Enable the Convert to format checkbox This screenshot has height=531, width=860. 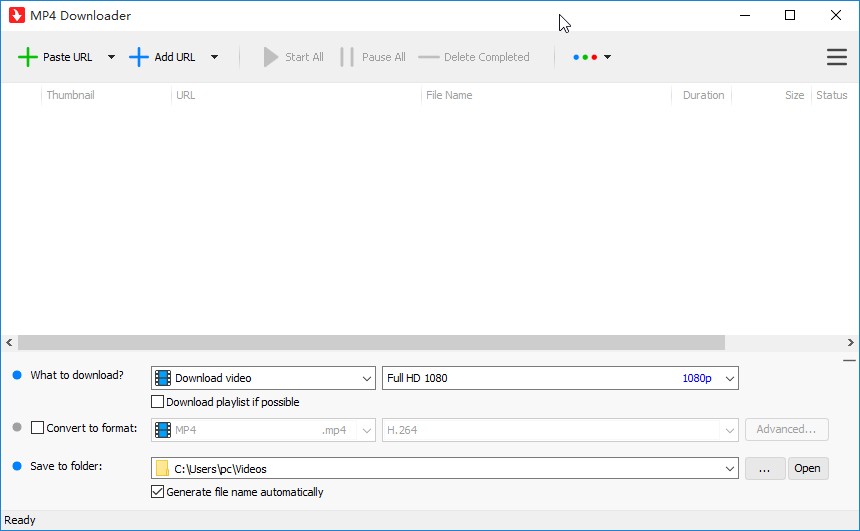tap(37, 427)
